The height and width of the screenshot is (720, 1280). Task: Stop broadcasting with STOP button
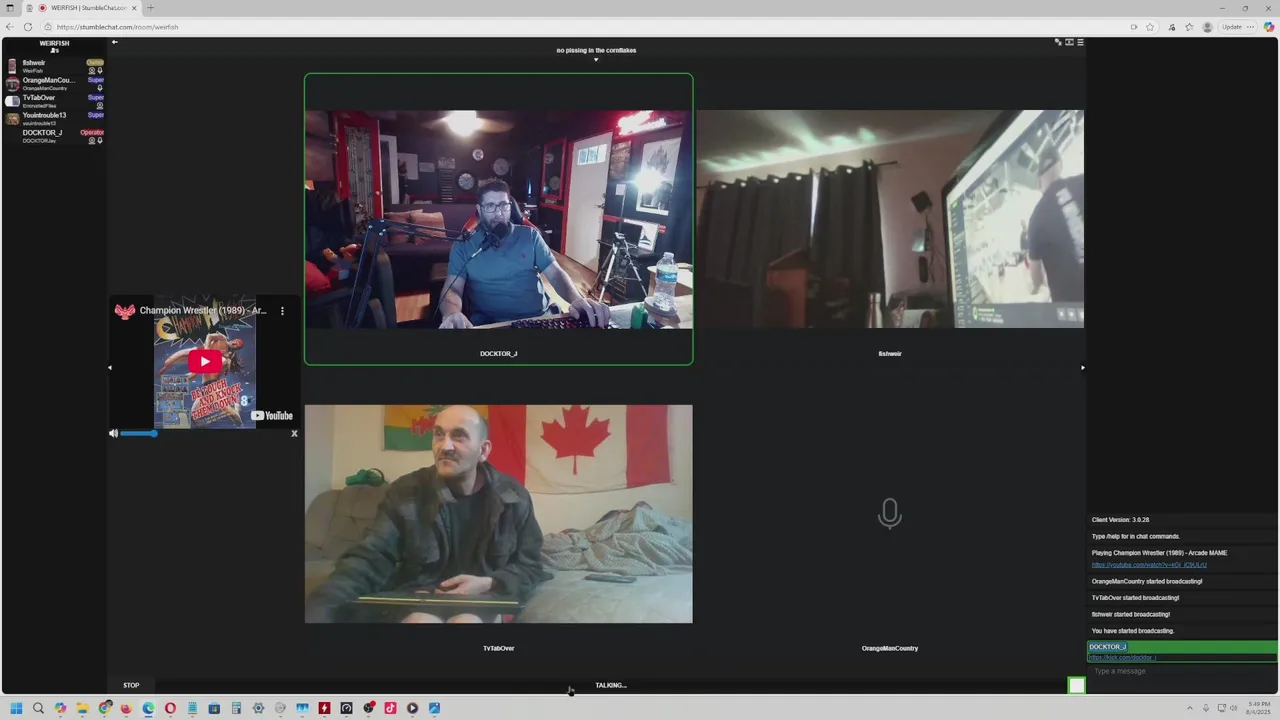coord(131,685)
